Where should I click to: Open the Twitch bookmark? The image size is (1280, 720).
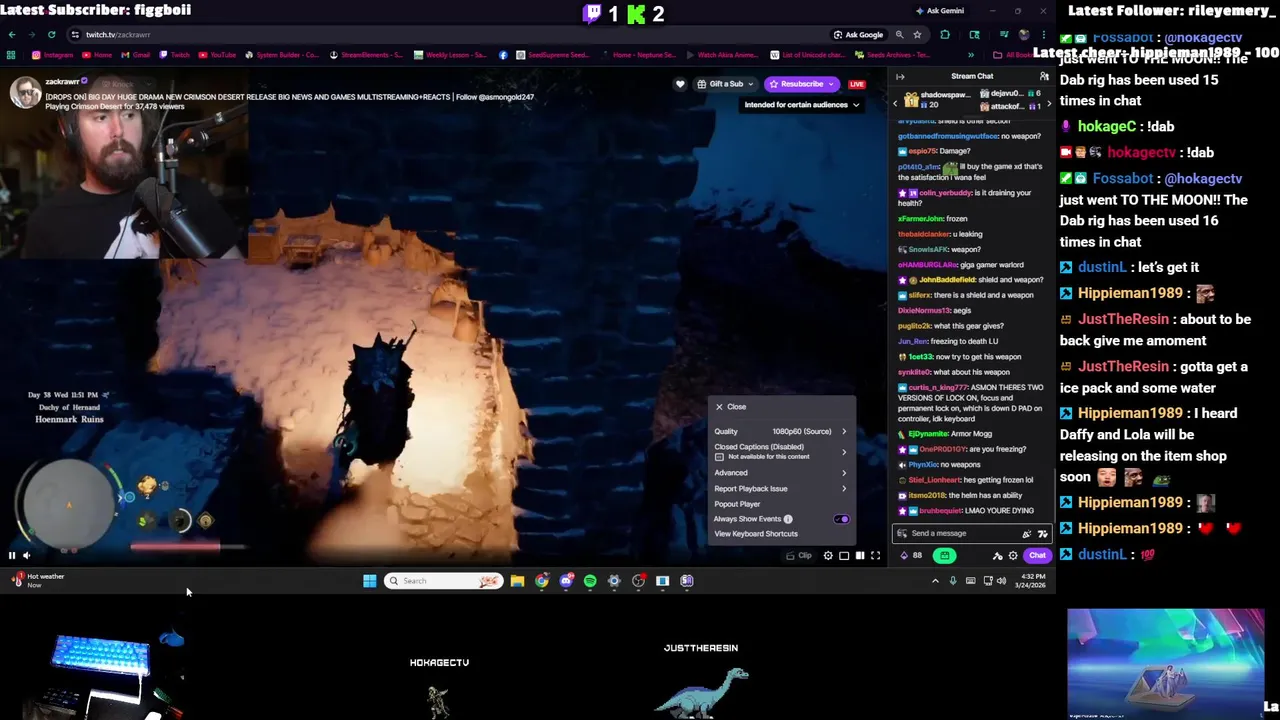click(x=175, y=55)
